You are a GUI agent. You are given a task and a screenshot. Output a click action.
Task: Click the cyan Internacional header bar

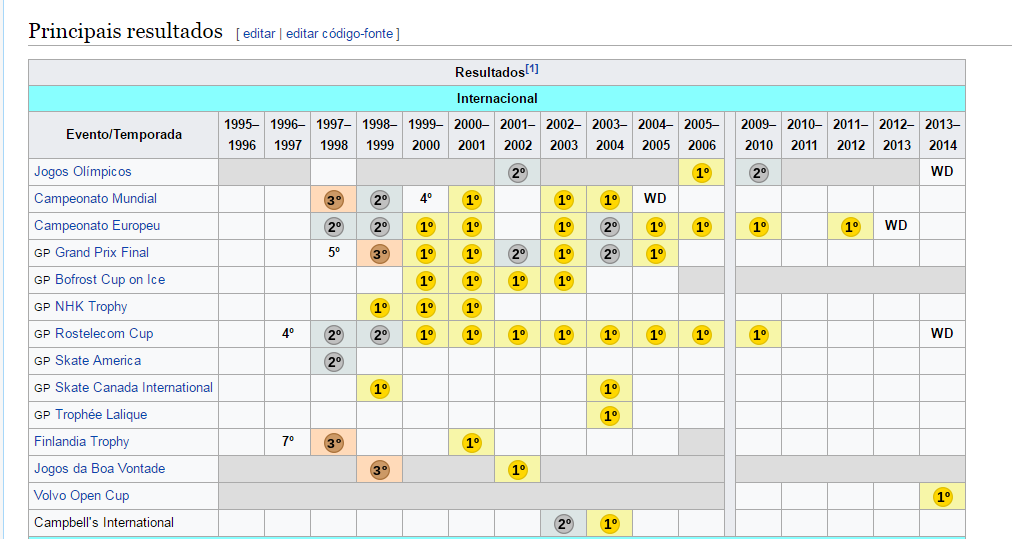[497, 98]
